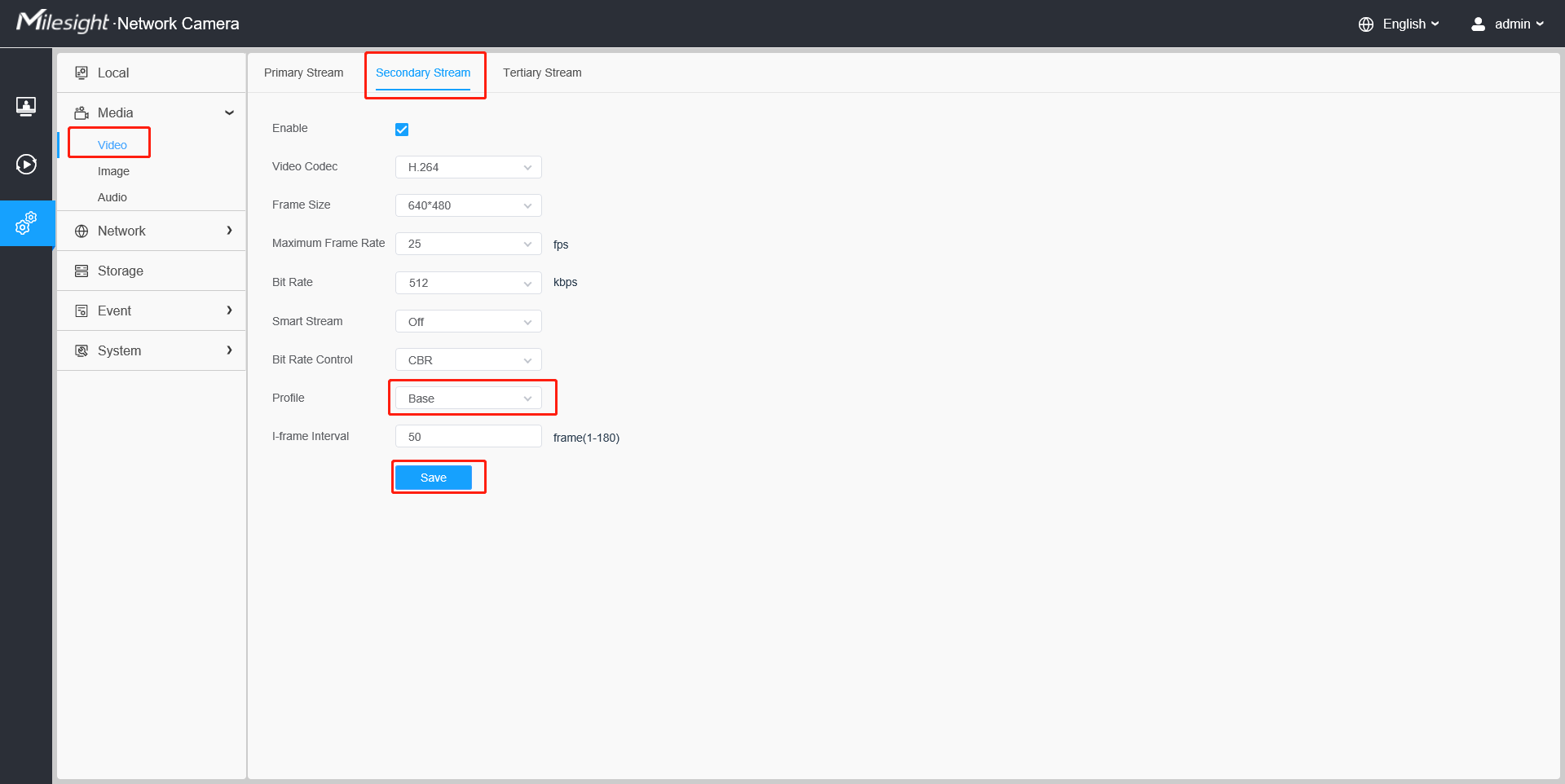Open Image settings under Media
The image size is (1565, 784).
[113, 171]
